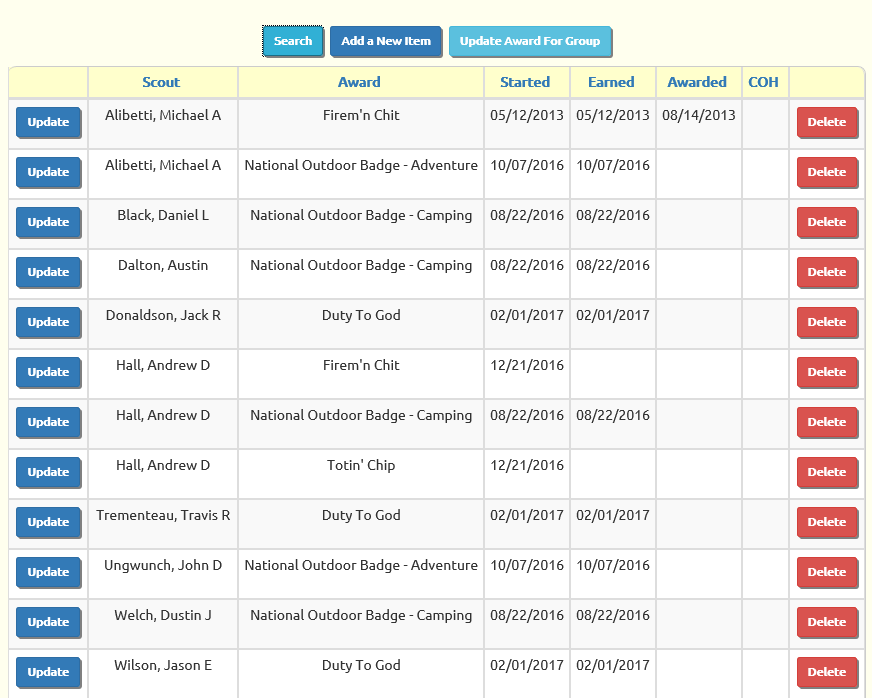Update Hall's Firem'n Chit row
The width and height of the screenshot is (872, 698).
(x=48, y=373)
